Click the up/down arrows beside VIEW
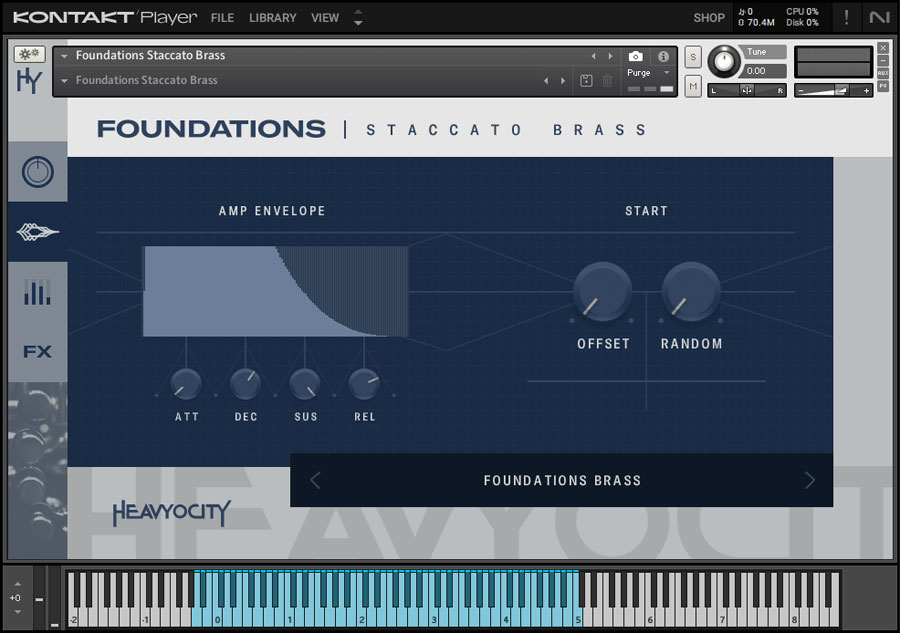The image size is (900, 633). [358, 18]
